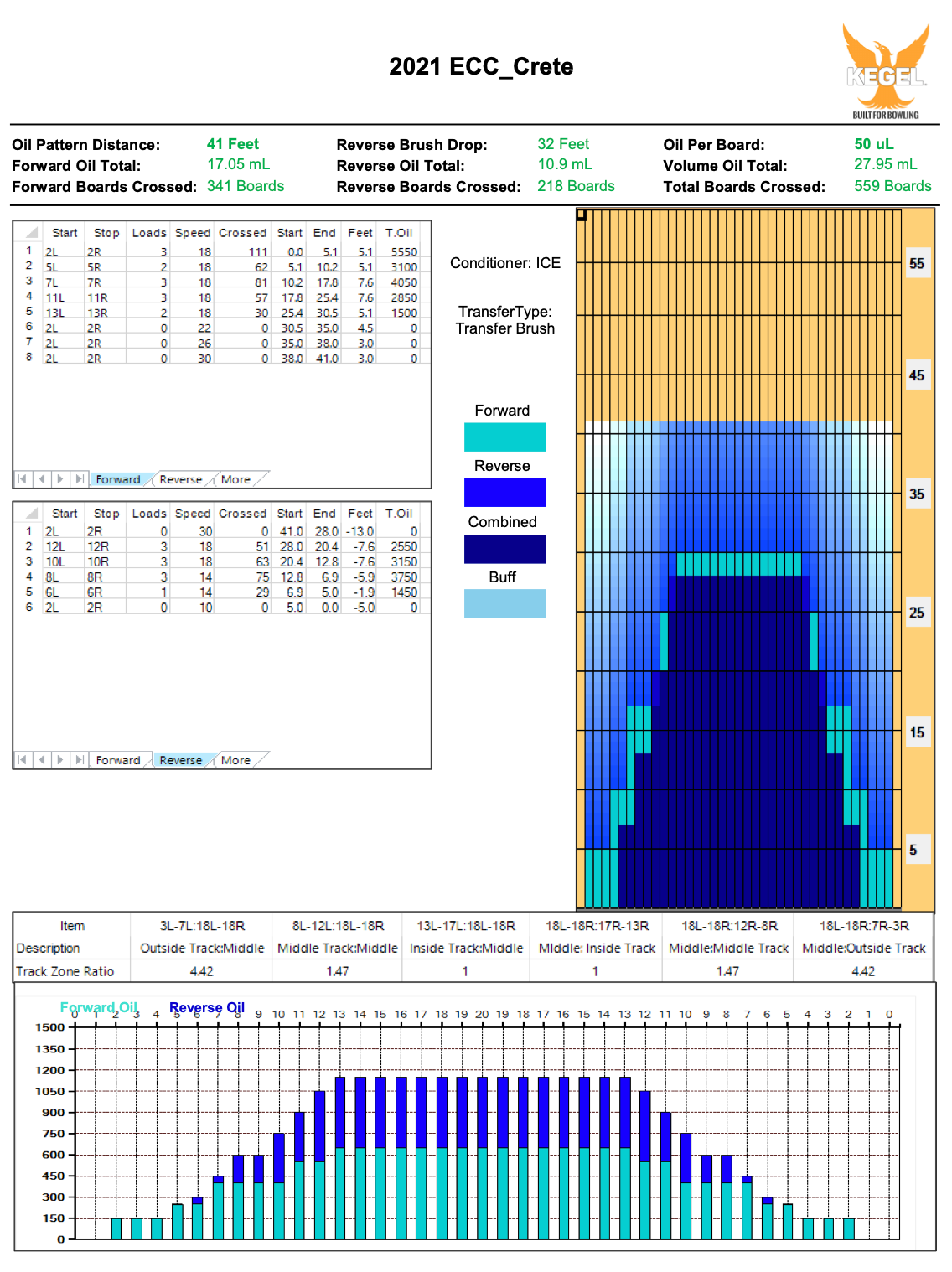Image resolution: width=952 pixels, height=1272 pixels.
Task: Open the More tab in forward table
Action: click(235, 480)
